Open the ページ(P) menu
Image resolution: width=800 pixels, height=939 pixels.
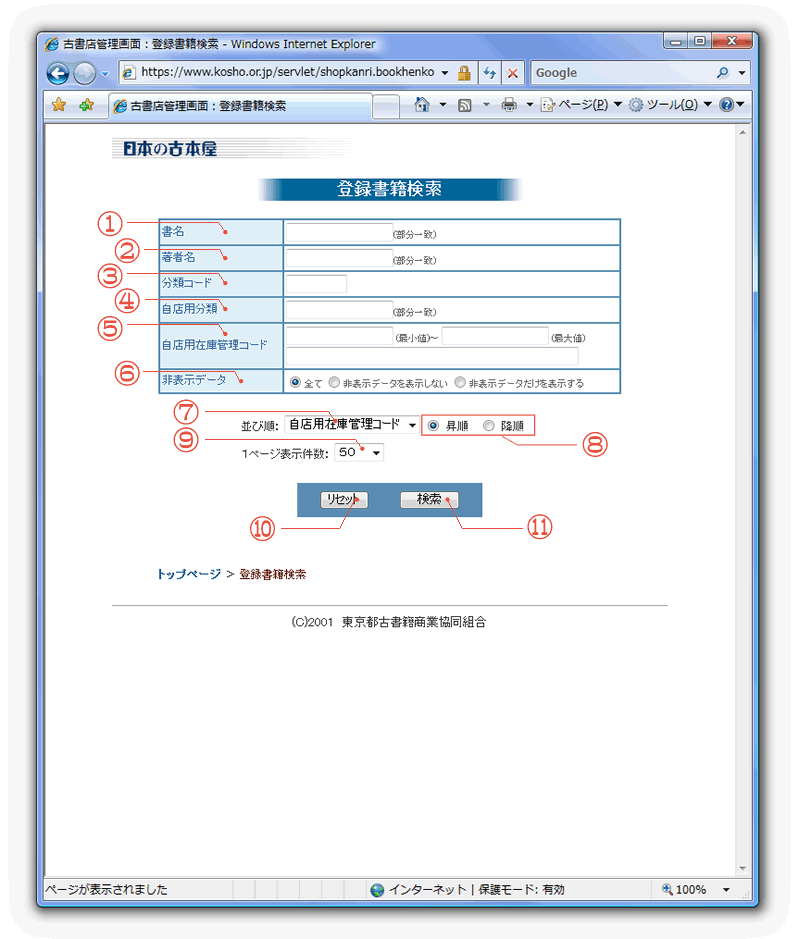point(582,105)
